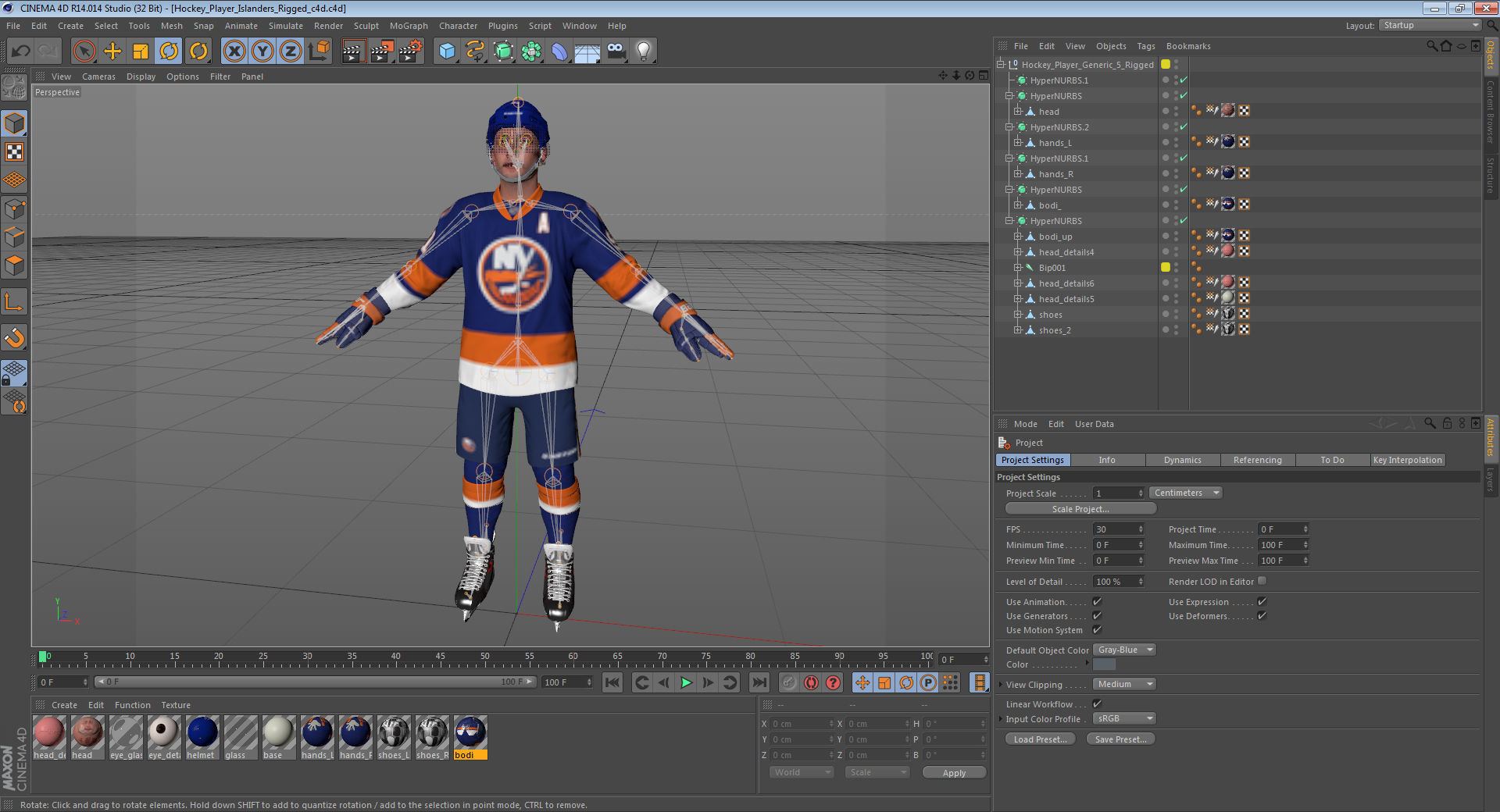Toggle Use Motion System checkbox
Image resolution: width=1500 pixels, height=812 pixels.
[1097, 629]
